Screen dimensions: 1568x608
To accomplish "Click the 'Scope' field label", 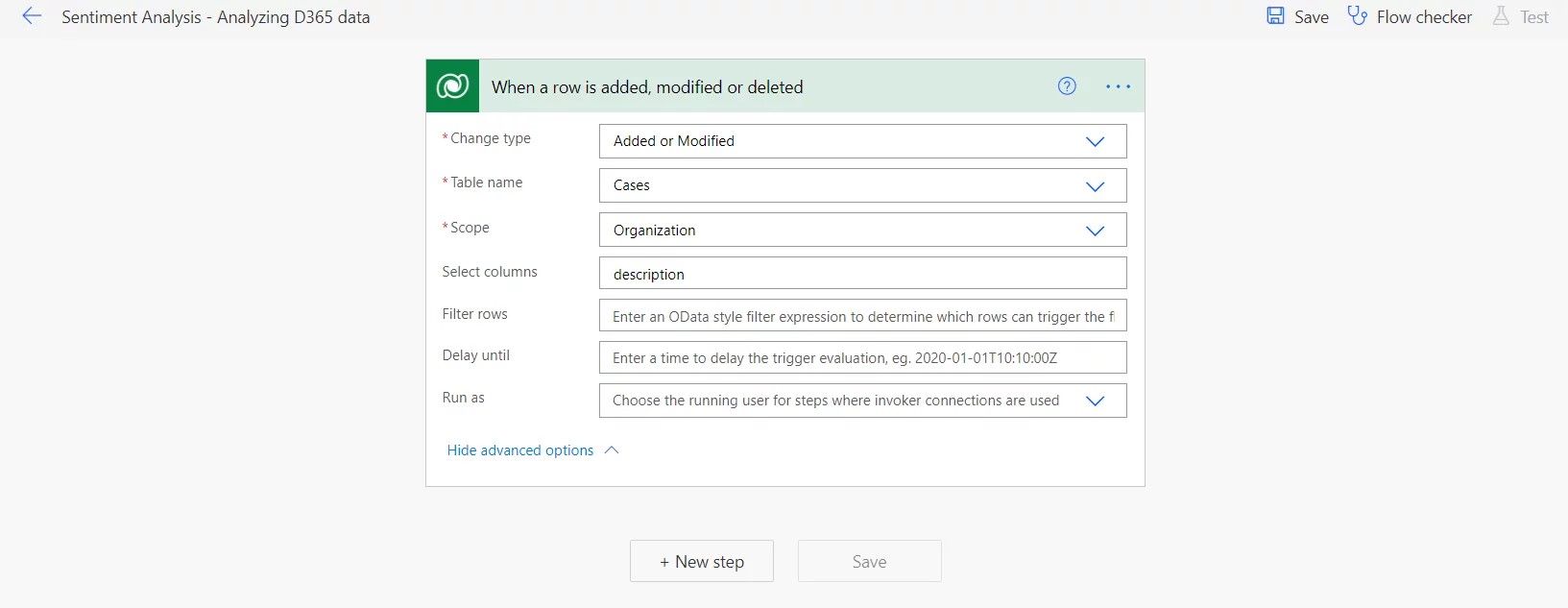I will point(470,228).
